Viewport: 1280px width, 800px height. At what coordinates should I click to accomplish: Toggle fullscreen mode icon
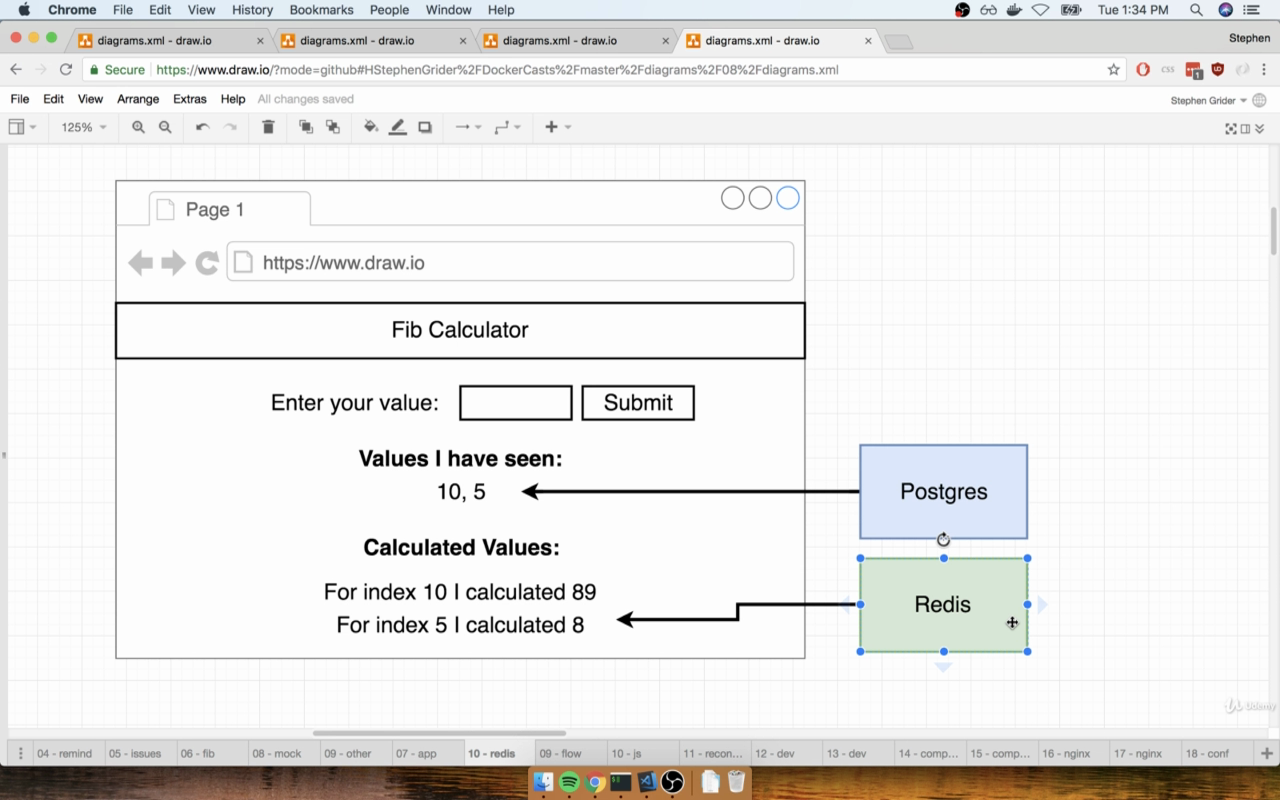pyautogui.click(x=1231, y=128)
